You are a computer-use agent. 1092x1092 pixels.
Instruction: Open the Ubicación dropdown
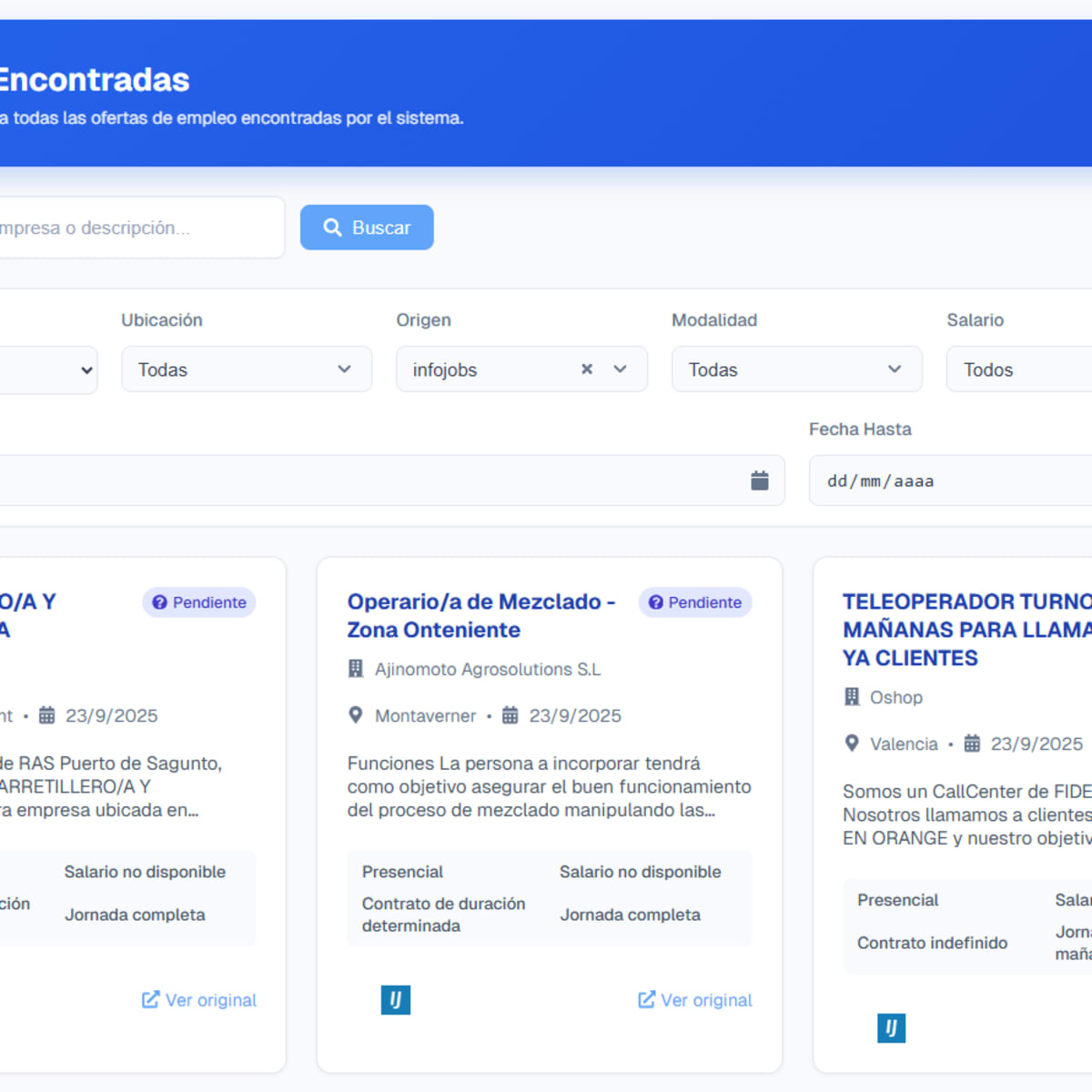coord(246,369)
